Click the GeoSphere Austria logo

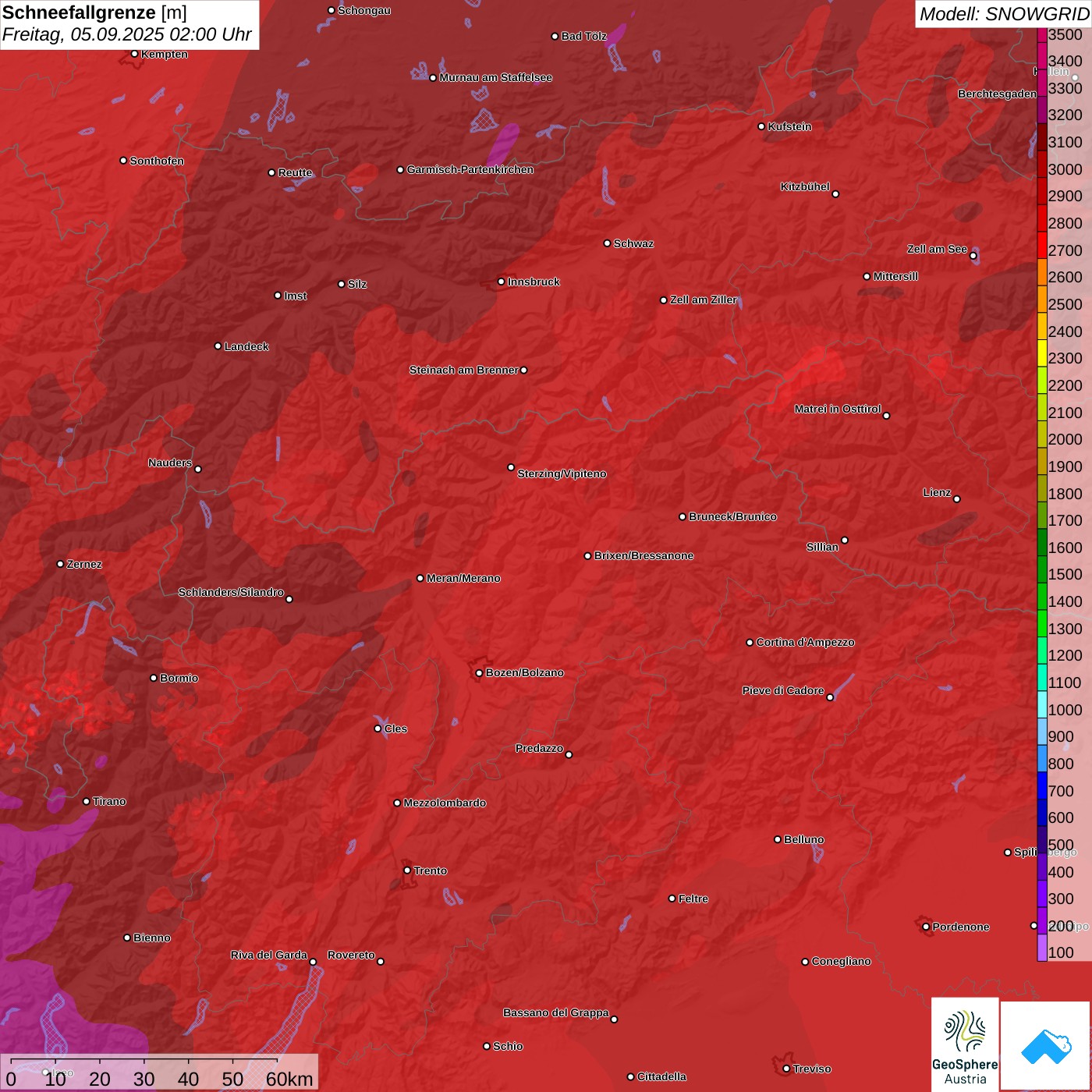coord(965,1044)
